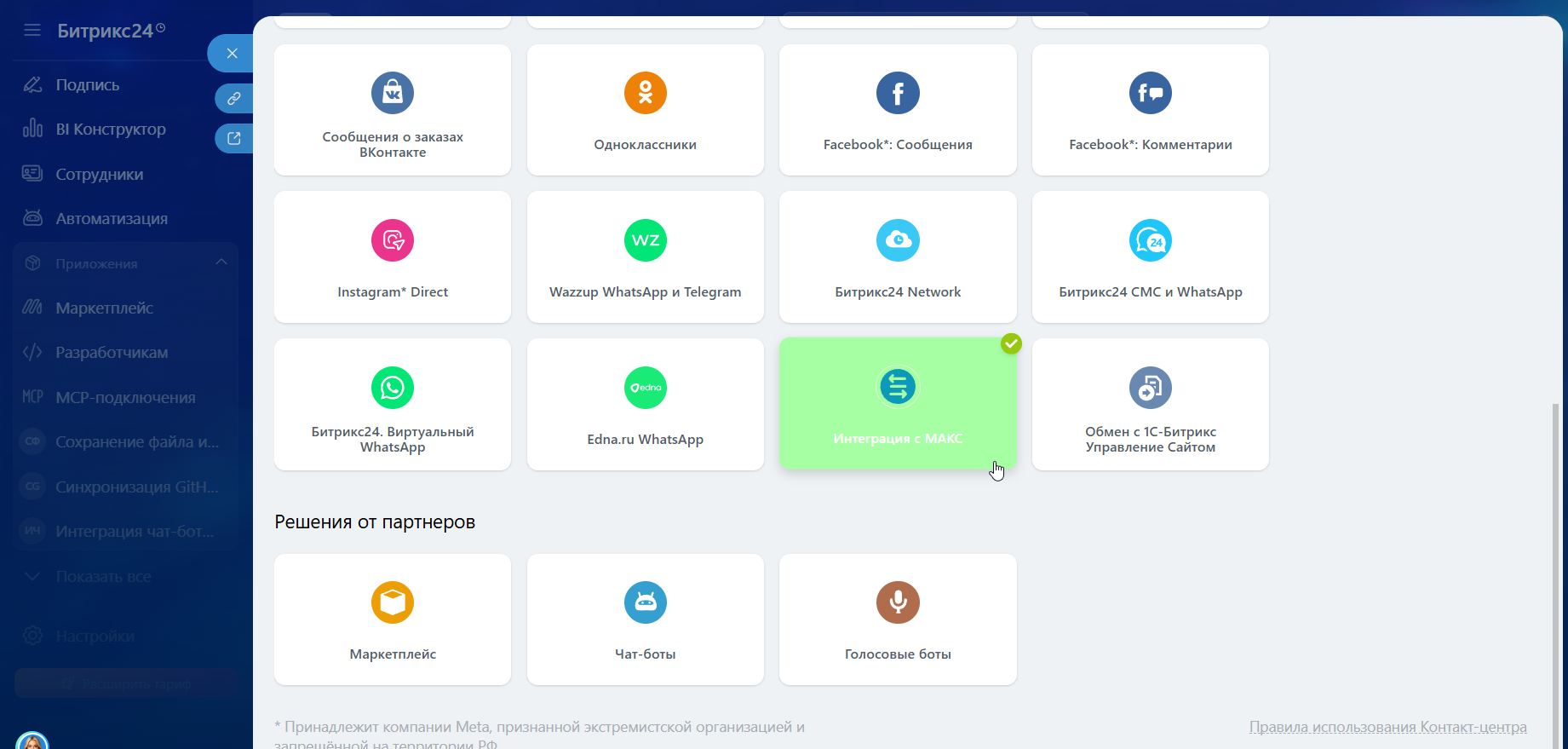Click Обмен с 1С-Битрикс Управление Сайтом label

click(1151, 440)
